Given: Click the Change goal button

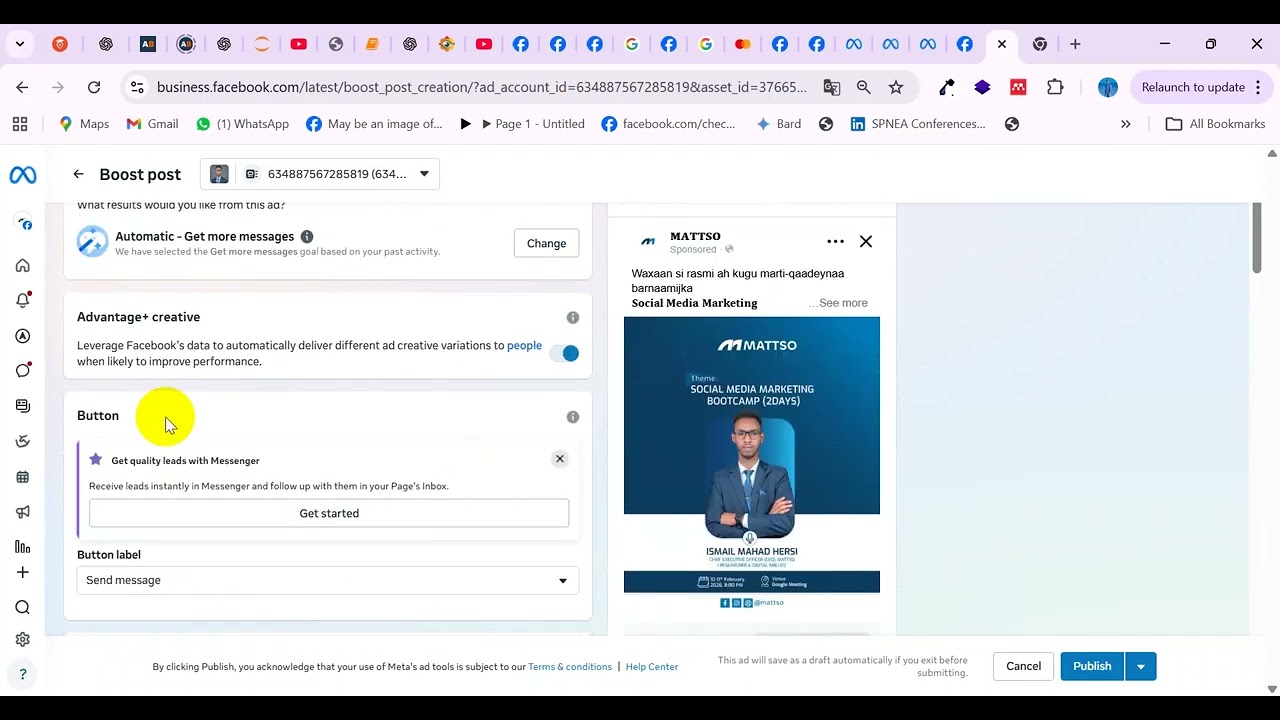Looking at the screenshot, I should [x=546, y=243].
